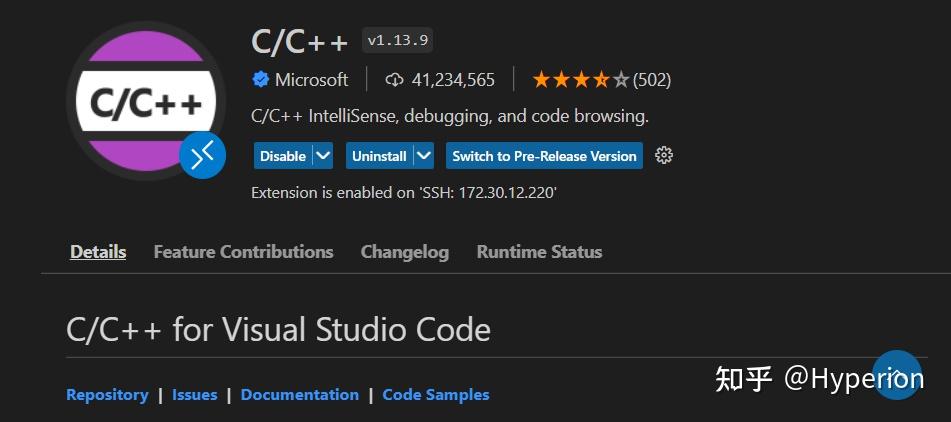The width and height of the screenshot is (951, 422).
Task: Click the C/C++ extension logo icon
Action: pyautogui.click(x=146, y=101)
